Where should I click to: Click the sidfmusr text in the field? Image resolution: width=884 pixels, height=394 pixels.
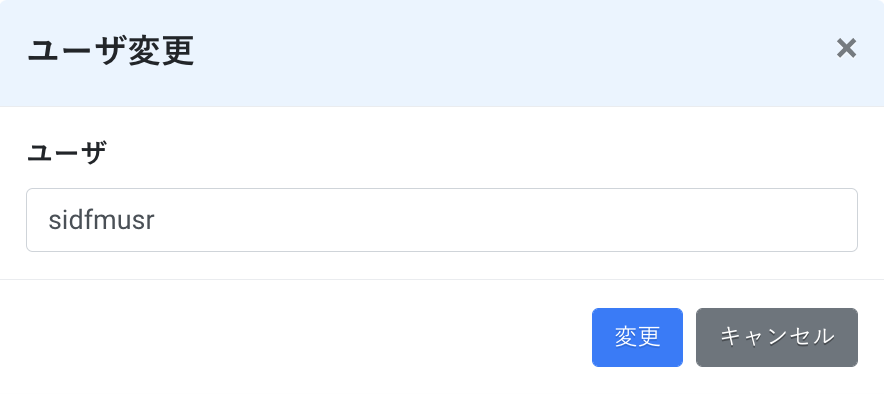pos(101,221)
